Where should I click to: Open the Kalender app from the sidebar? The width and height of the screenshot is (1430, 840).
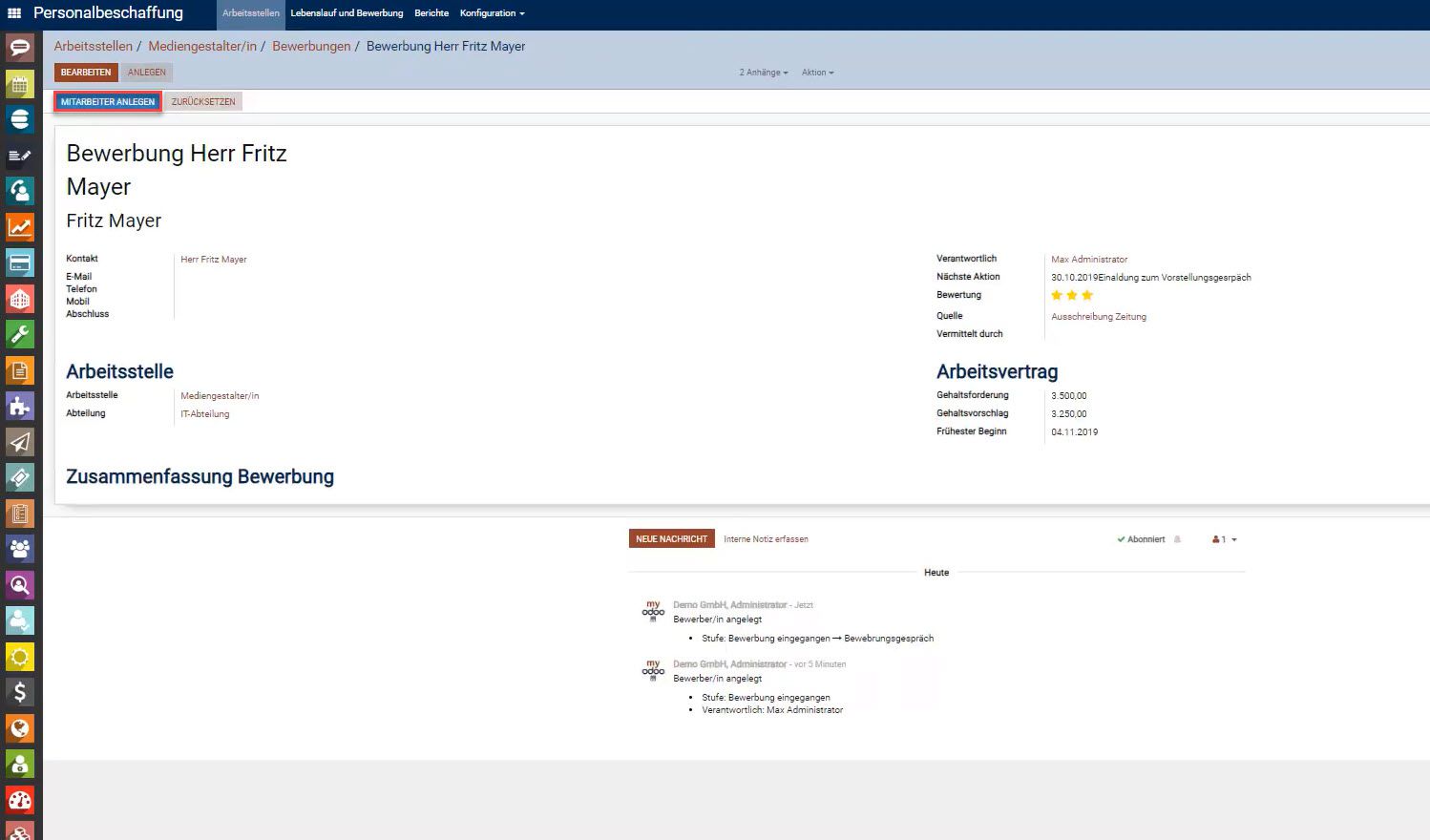click(x=20, y=84)
